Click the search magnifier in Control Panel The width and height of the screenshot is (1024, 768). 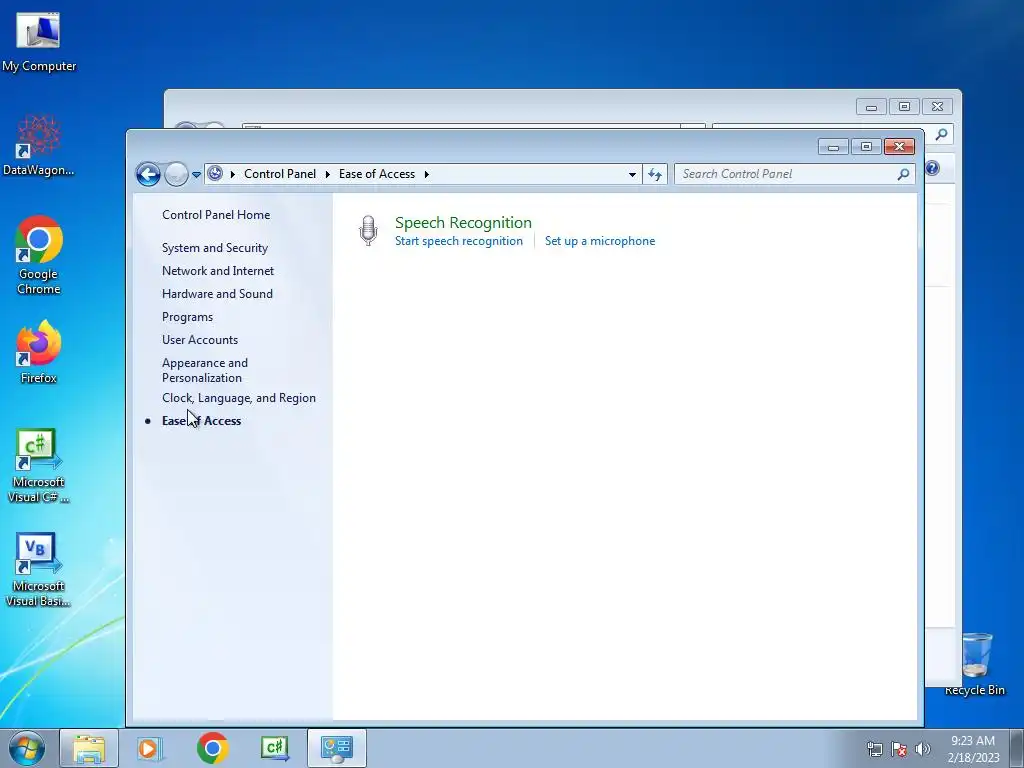click(x=904, y=174)
